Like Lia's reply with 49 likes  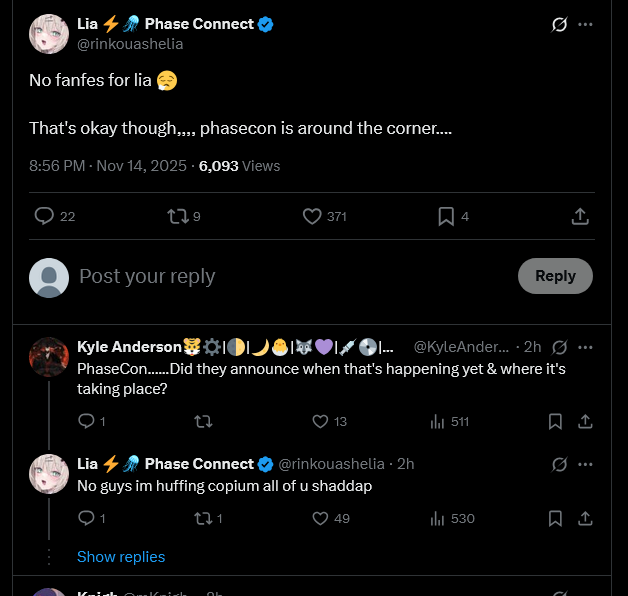pos(331,519)
